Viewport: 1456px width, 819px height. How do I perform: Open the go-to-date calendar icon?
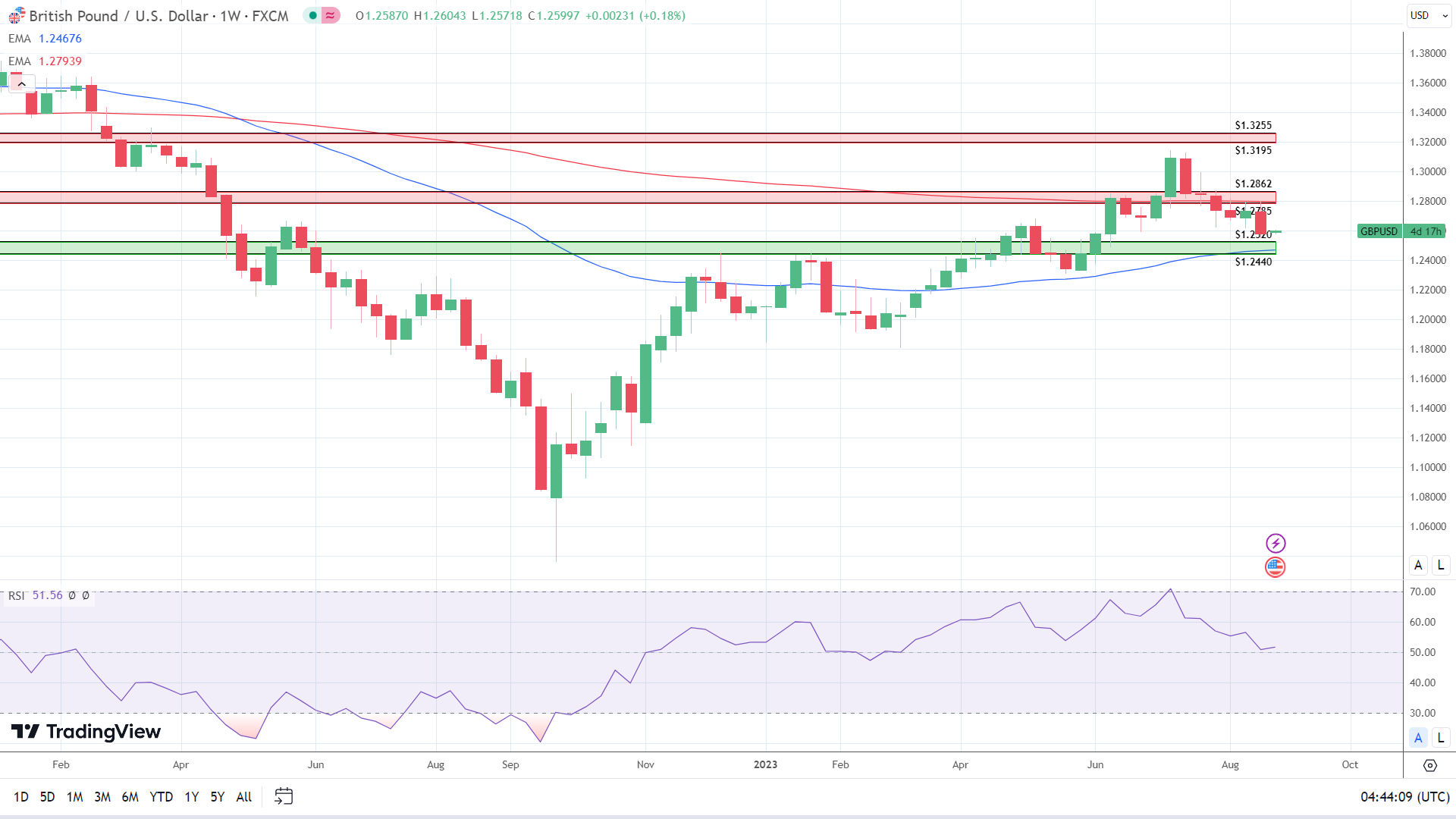tap(284, 796)
